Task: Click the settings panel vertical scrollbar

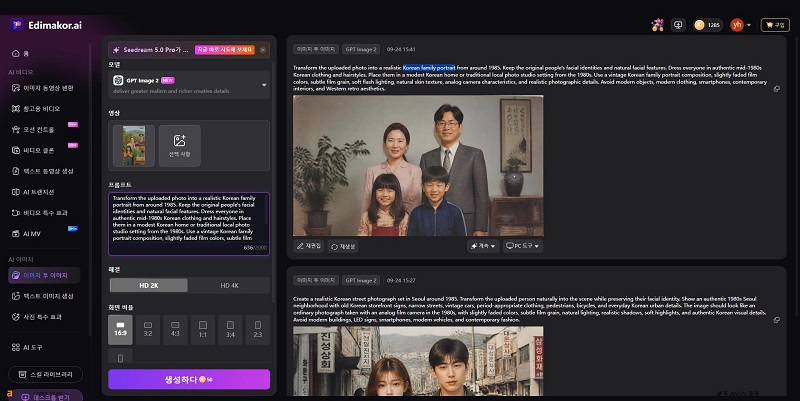Action: click(x=273, y=181)
